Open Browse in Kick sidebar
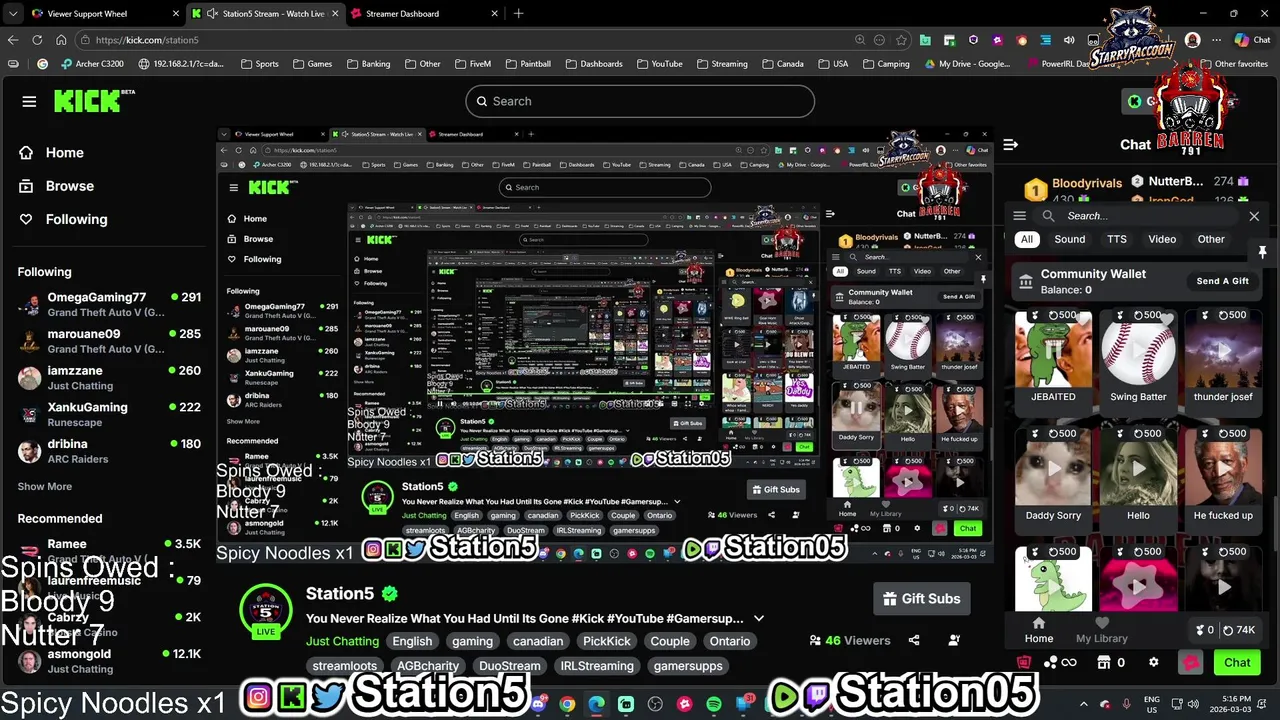This screenshot has width=1280, height=720. [57, 186]
